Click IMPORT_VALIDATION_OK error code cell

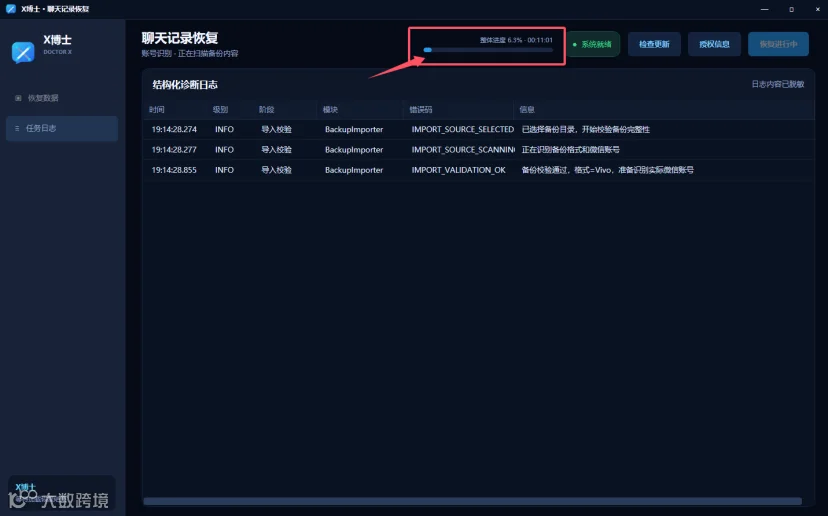pyautogui.click(x=458, y=170)
